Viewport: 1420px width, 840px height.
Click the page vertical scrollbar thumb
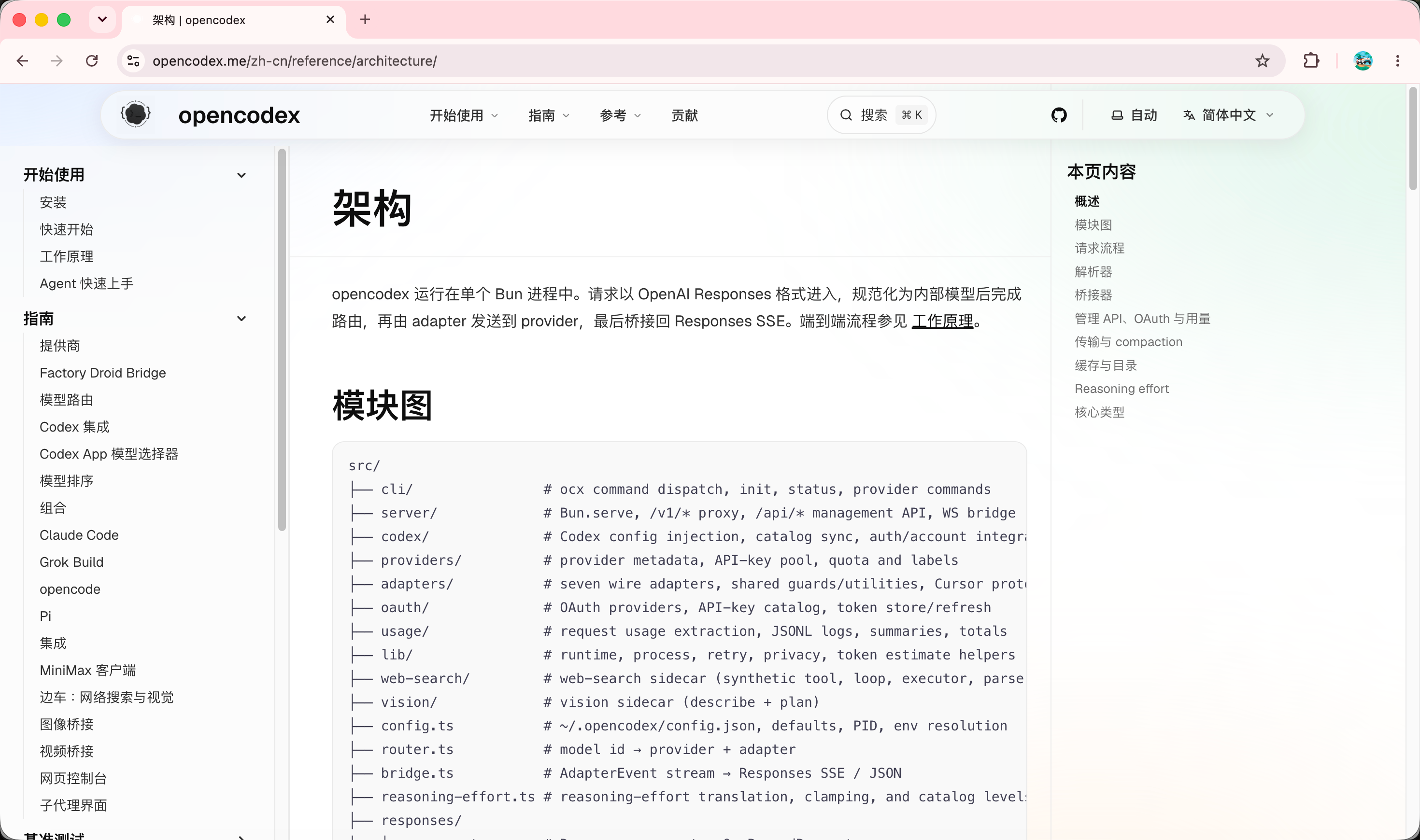pyautogui.click(x=1413, y=138)
